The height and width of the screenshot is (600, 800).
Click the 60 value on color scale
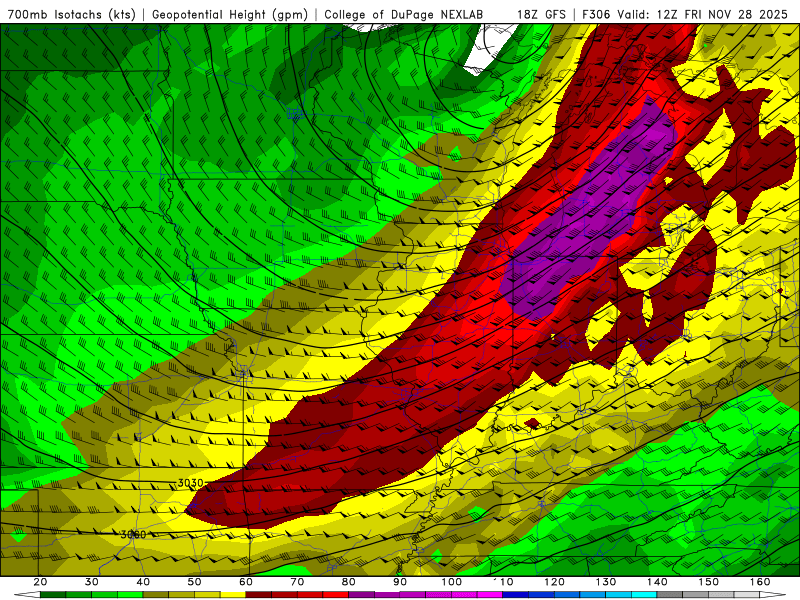pyautogui.click(x=246, y=582)
